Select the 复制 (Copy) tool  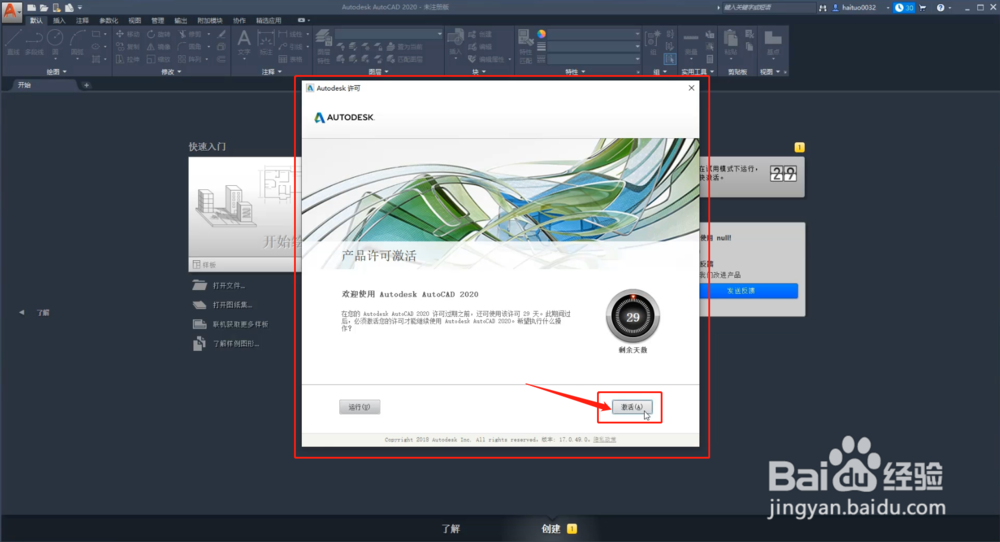click(128, 47)
